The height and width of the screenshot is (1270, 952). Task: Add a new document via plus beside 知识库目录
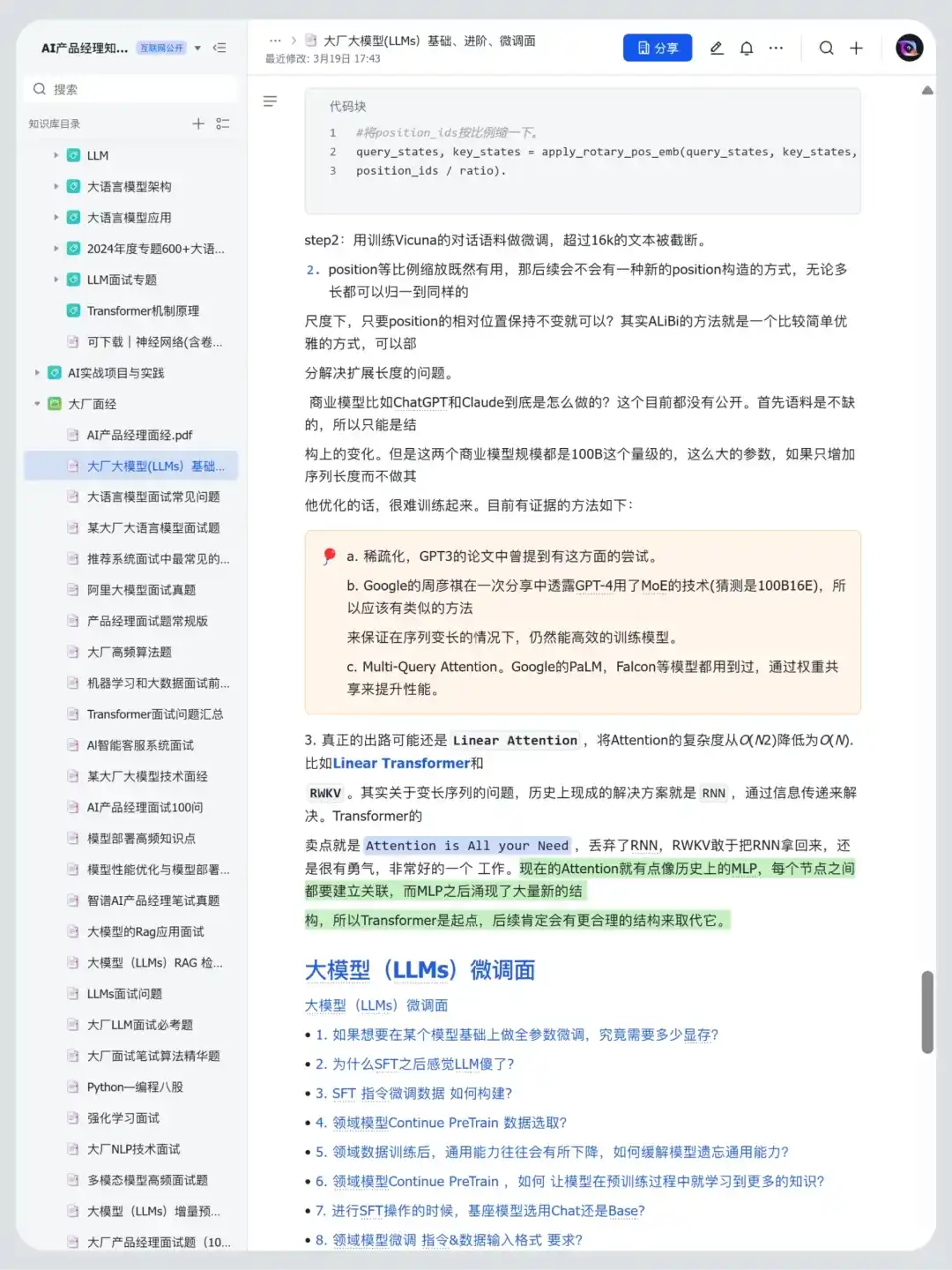[198, 123]
